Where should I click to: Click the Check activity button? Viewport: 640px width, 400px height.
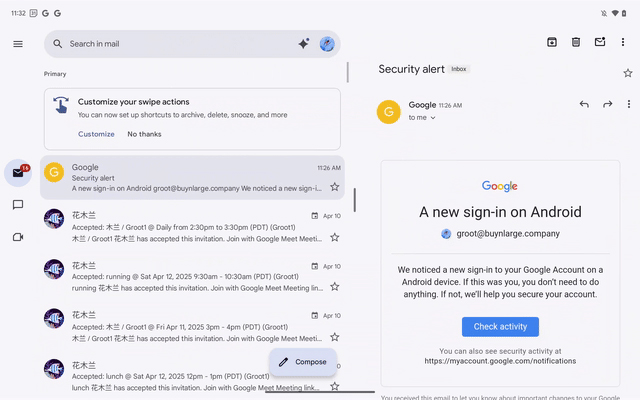coord(500,327)
